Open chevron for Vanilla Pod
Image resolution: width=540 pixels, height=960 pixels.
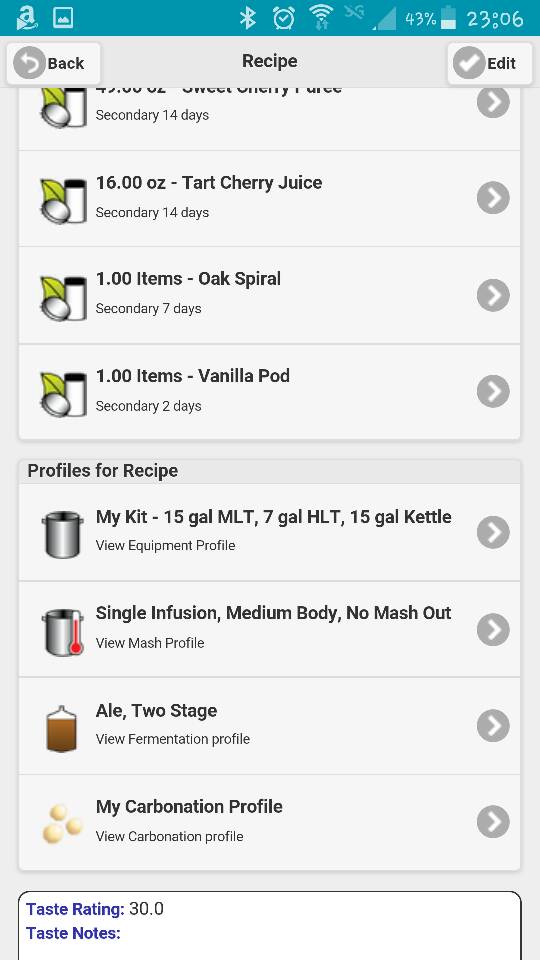pos(493,391)
